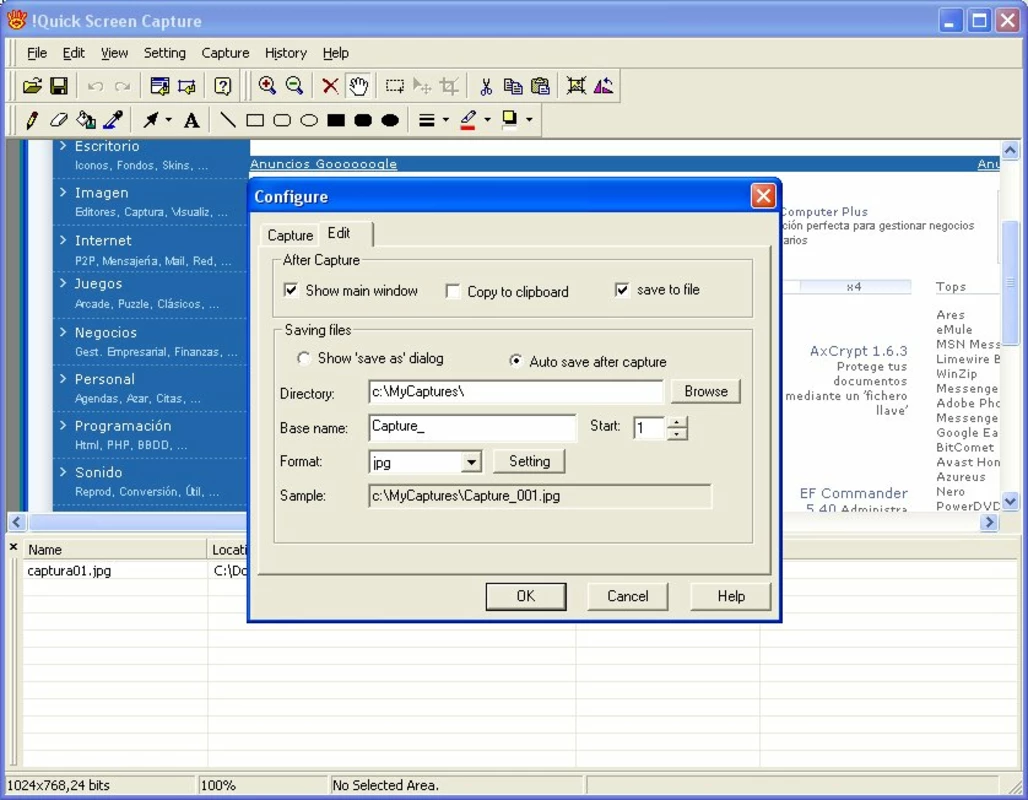1028x800 pixels.
Task: Click in the Base name input field
Action: [x=472, y=426]
